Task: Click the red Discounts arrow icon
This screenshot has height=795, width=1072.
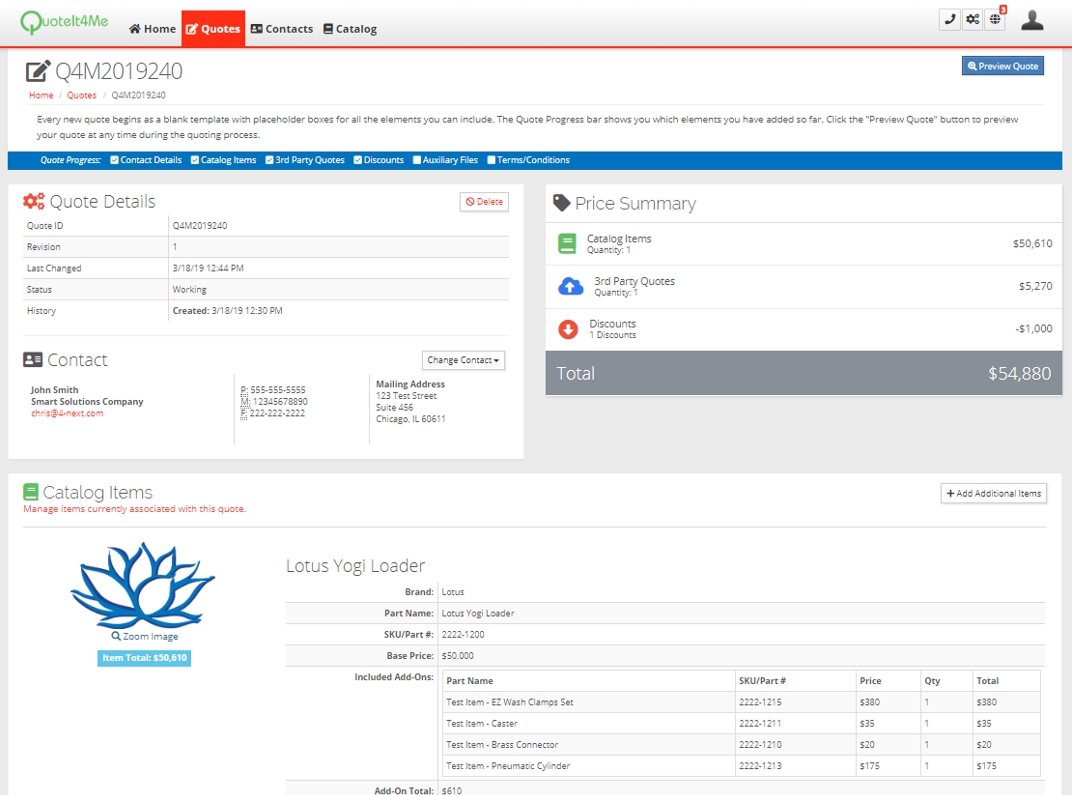Action: coord(567,329)
